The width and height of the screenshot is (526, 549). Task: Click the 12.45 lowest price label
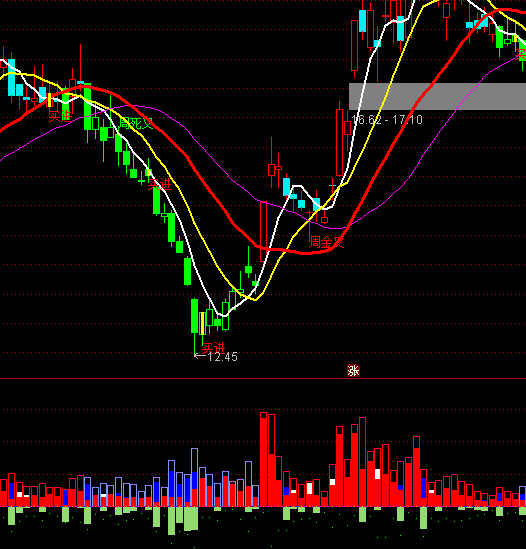(216, 357)
